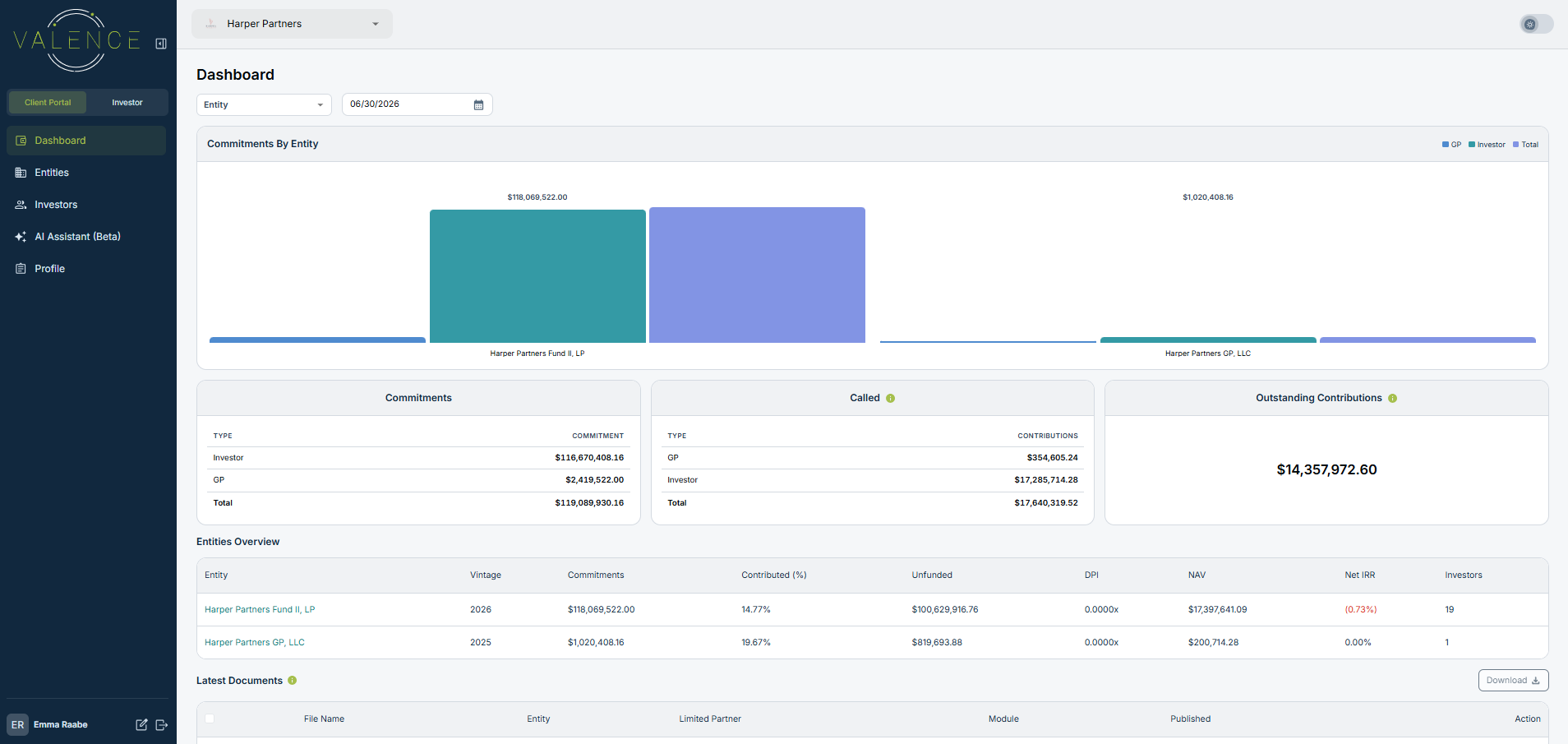Click the Published column header
The height and width of the screenshot is (744, 1568).
(x=1191, y=719)
